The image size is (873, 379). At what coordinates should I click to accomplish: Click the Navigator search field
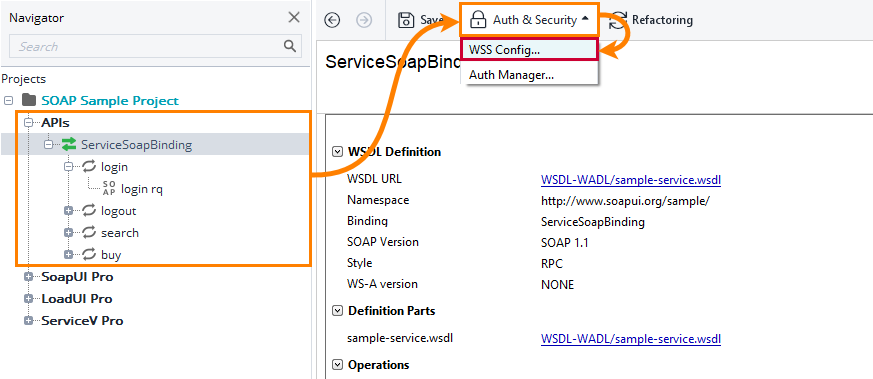tap(155, 46)
